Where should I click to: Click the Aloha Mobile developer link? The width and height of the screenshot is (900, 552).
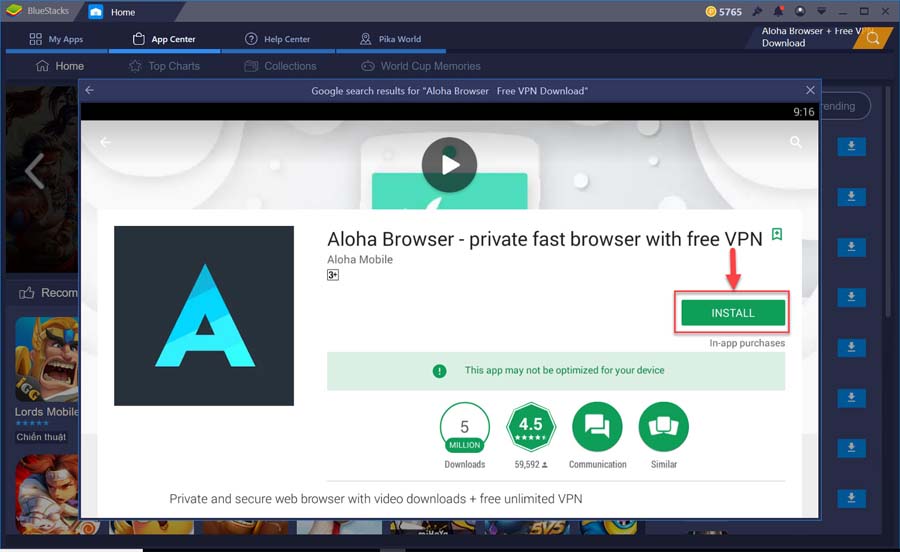(360, 259)
